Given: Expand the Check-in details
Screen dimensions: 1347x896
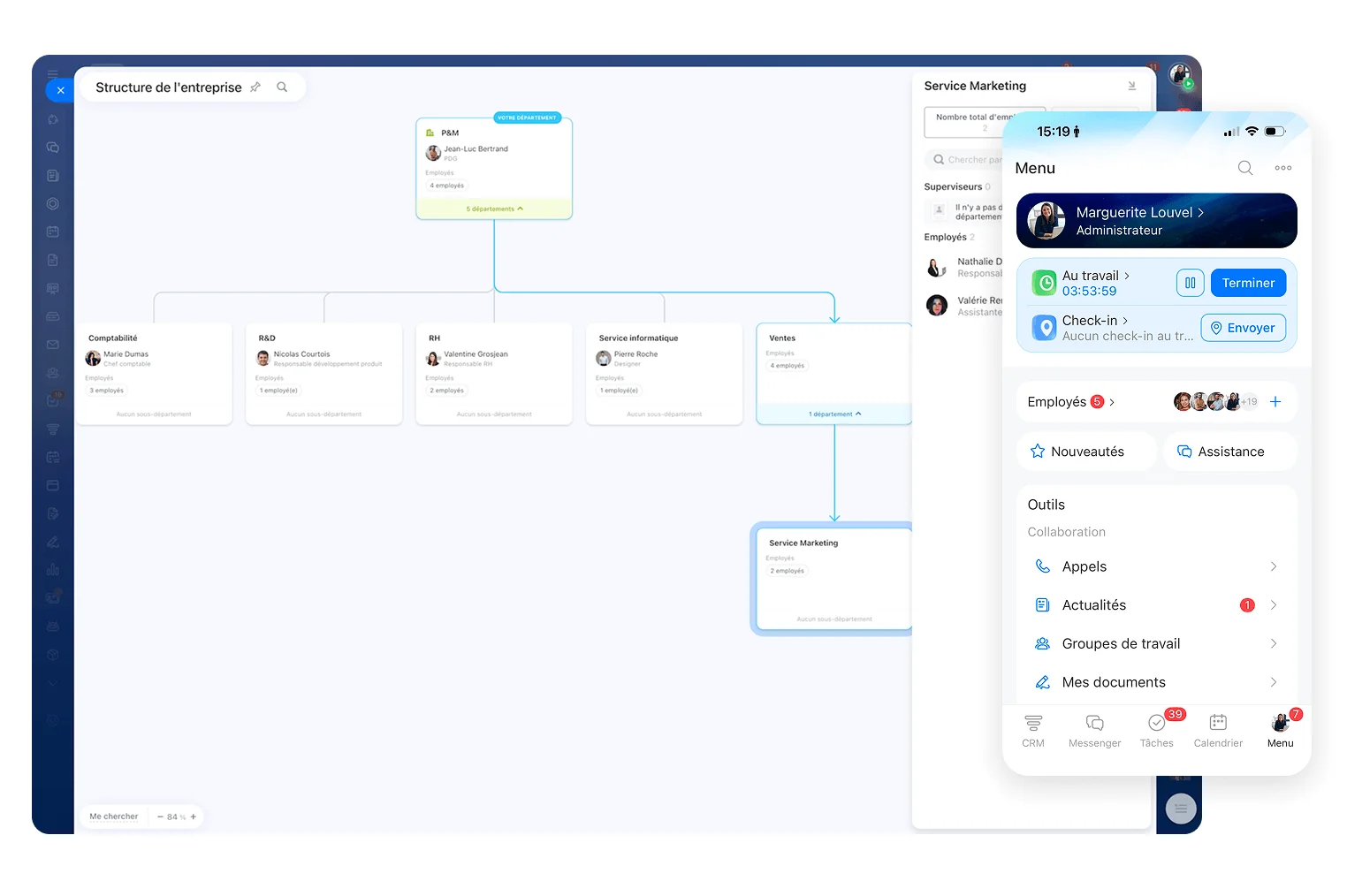Looking at the screenshot, I should pyautogui.click(x=1125, y=321).
